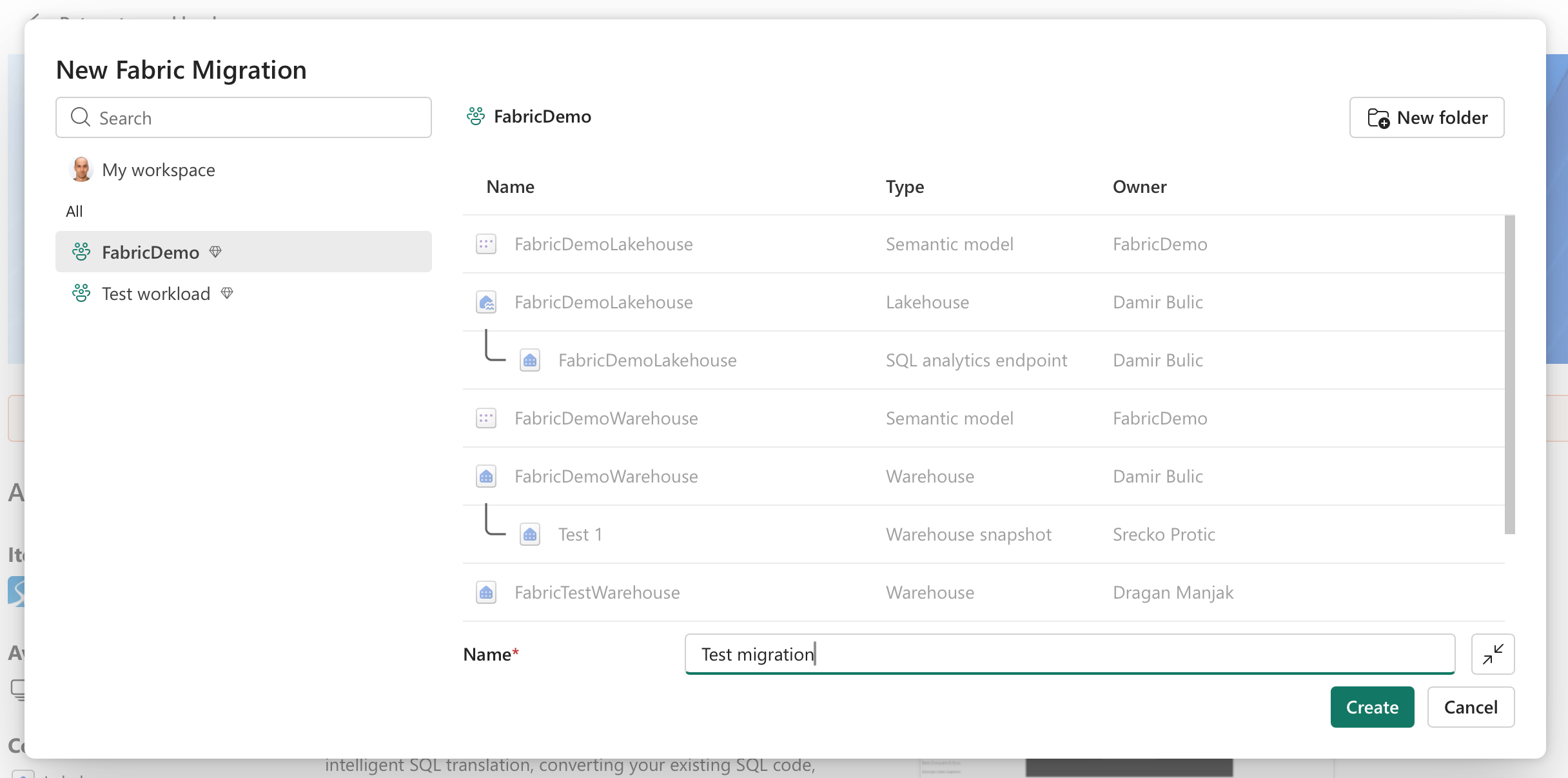
Task: Click the Name text input field
Action: [x=1069, y=654]
